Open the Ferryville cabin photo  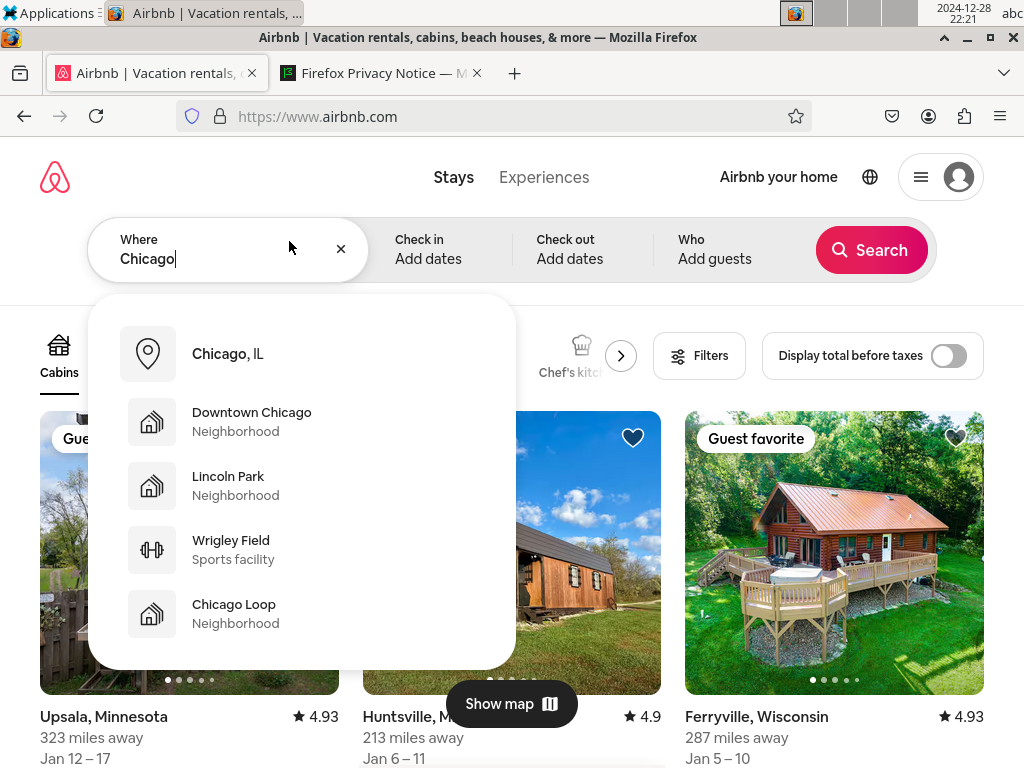(x=834, y=552)
